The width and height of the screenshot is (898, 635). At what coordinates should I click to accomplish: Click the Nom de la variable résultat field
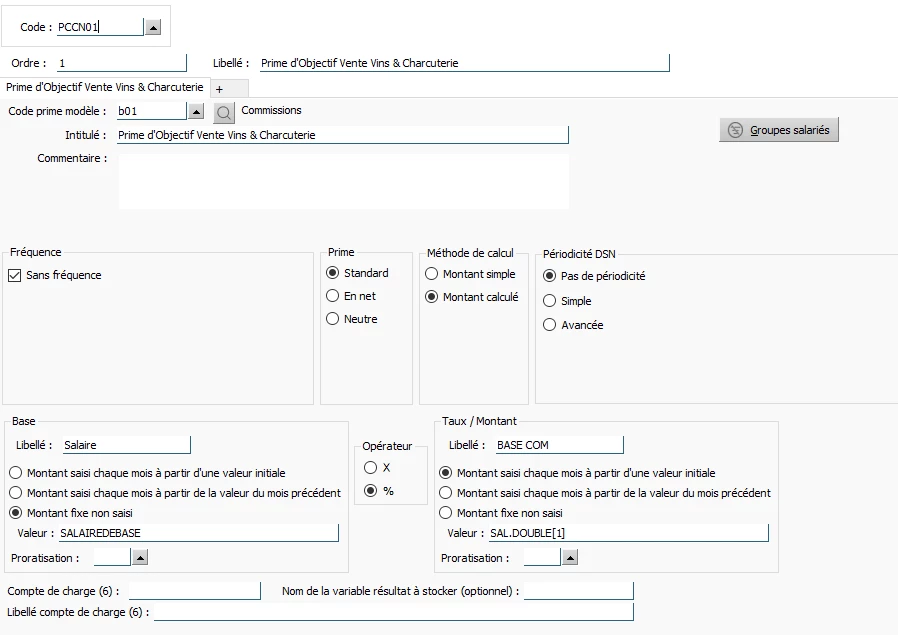coord(579,591)
